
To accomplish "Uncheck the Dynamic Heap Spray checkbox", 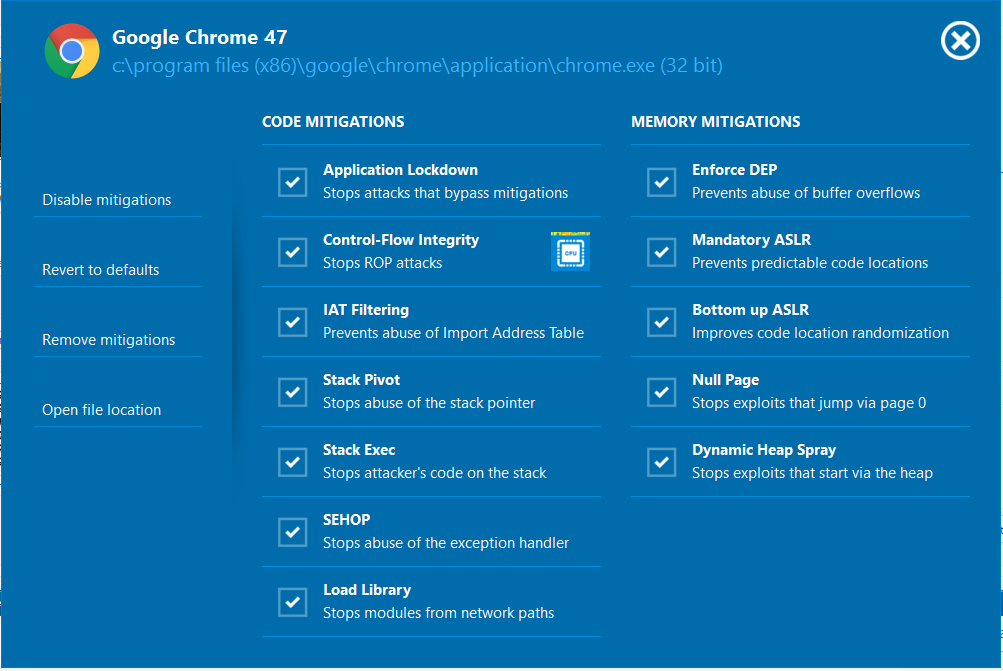I will [661, 462].
